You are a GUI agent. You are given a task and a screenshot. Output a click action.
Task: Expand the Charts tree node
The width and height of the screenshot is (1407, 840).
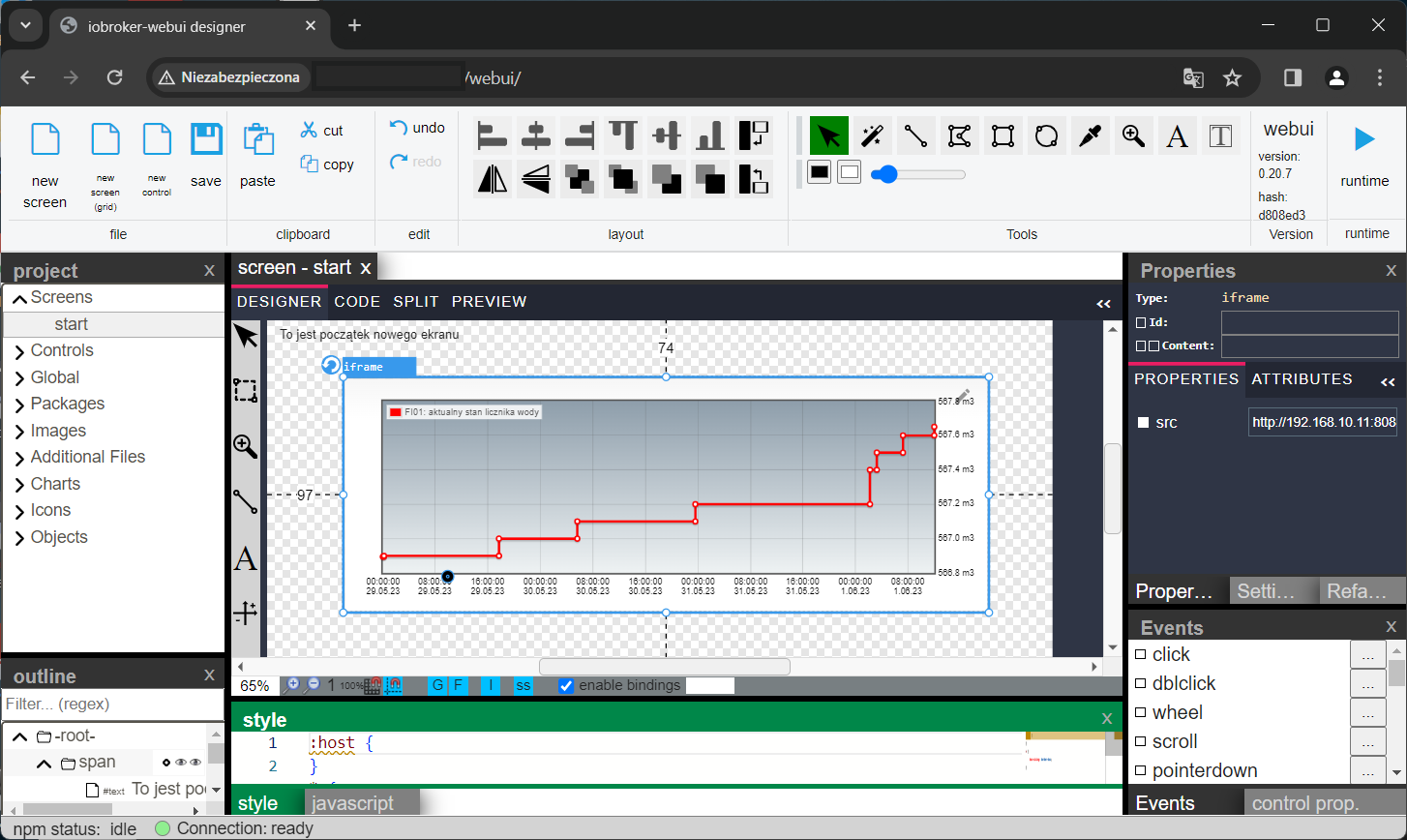point(19,485)
